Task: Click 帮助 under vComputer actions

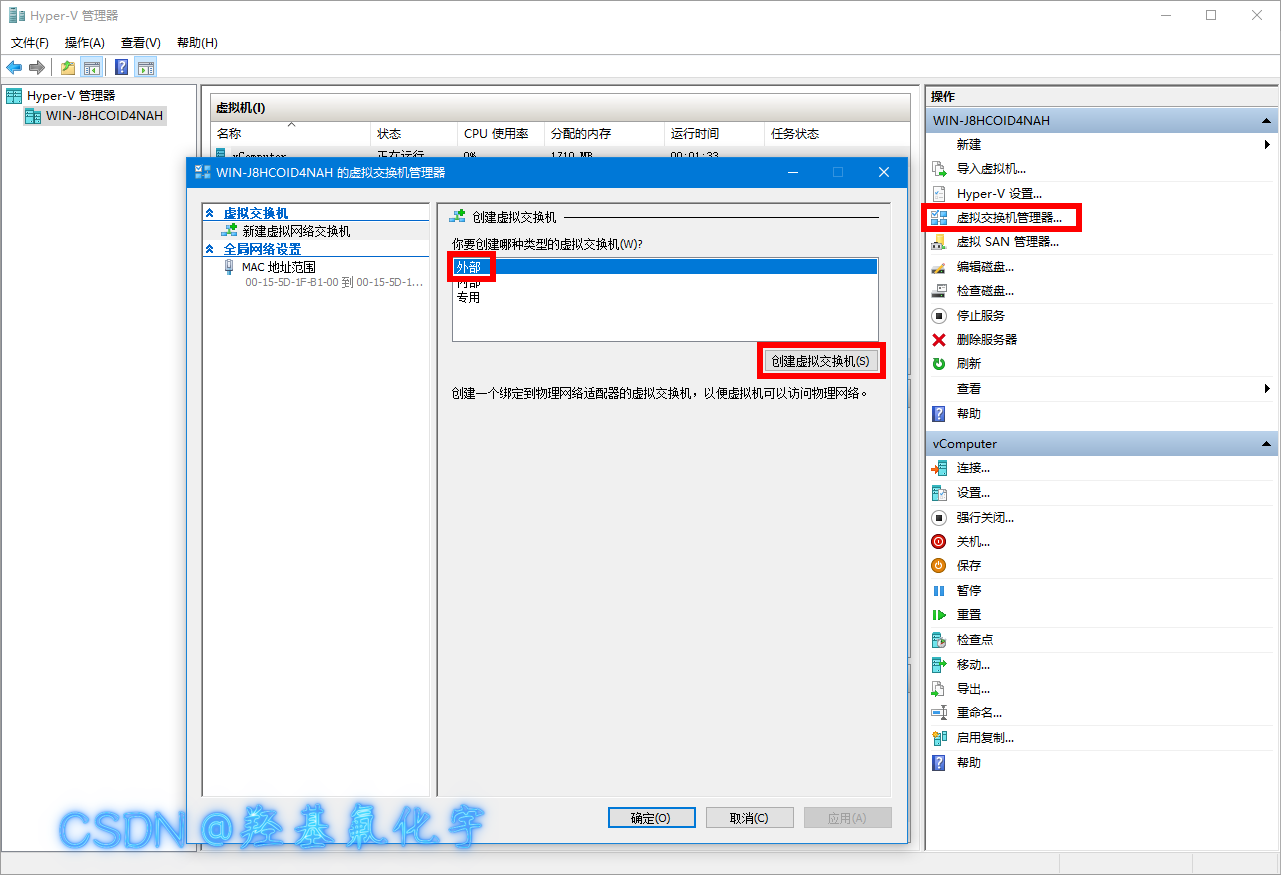Action: click(968, 762)
